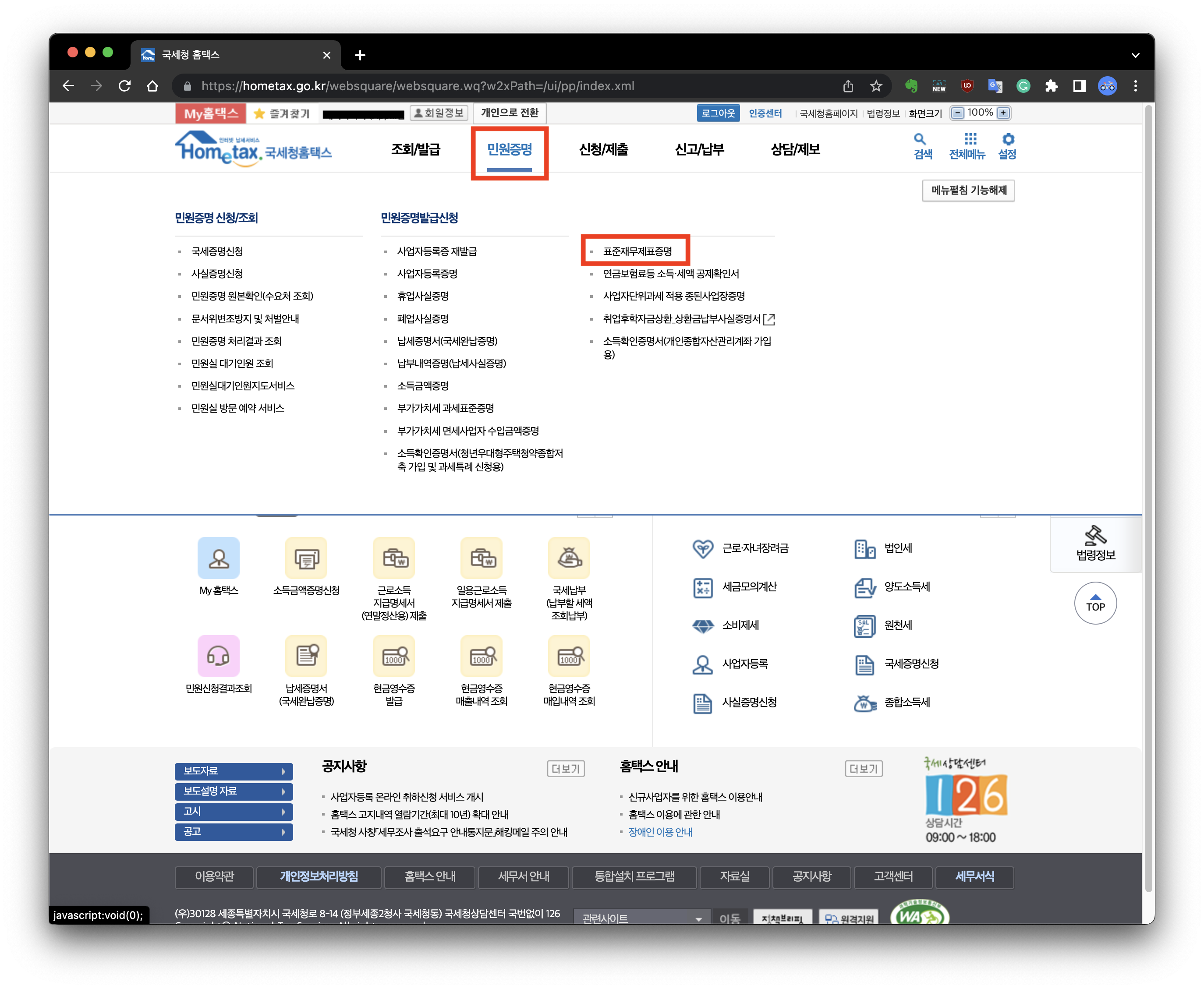Open the 검색 magnifier icon
The image size is (1204, 989).
[x=920, y=139]
